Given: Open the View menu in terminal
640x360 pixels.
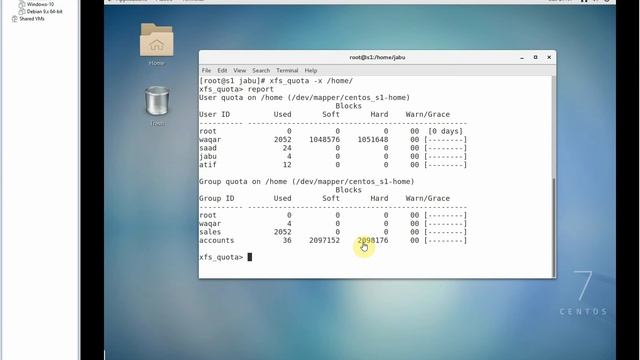Looking at the screenshot, I should [240, 71].
